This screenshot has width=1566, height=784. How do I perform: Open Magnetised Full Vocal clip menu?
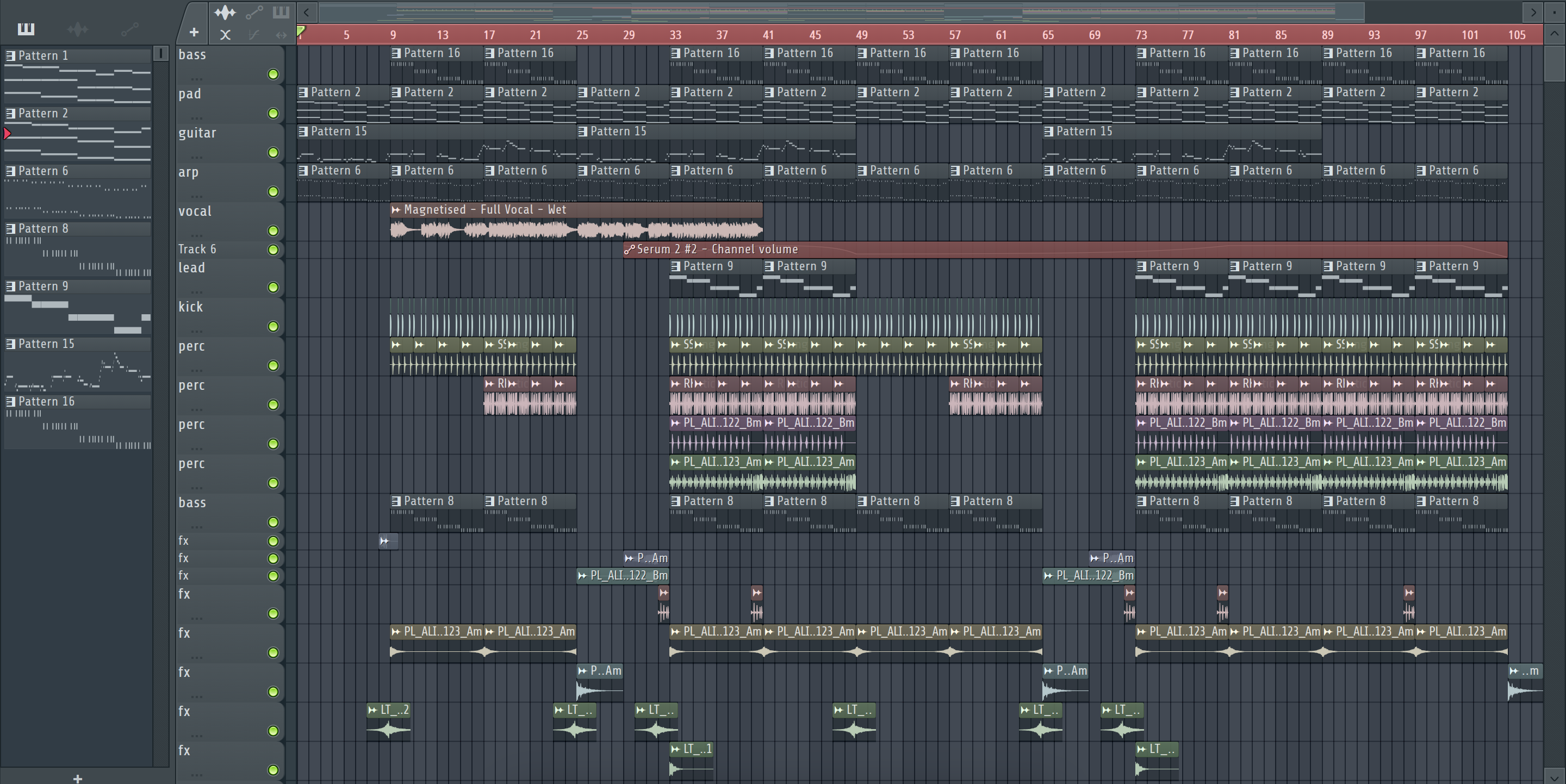coord(396,210)
